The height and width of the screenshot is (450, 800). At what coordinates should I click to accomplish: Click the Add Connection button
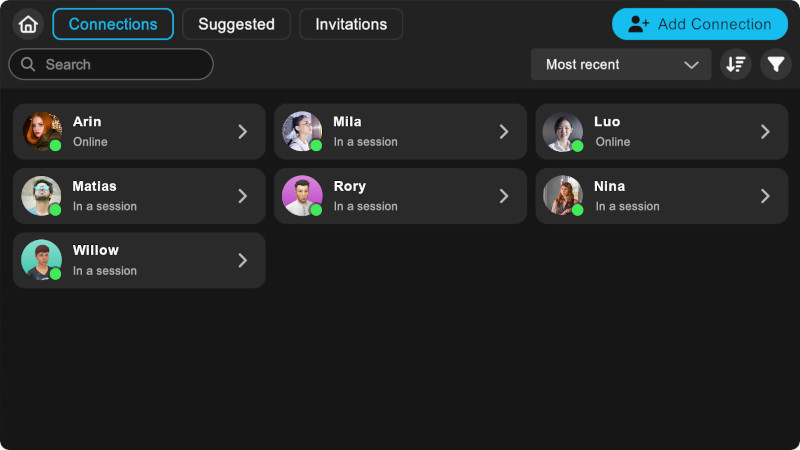coord(700,24)
